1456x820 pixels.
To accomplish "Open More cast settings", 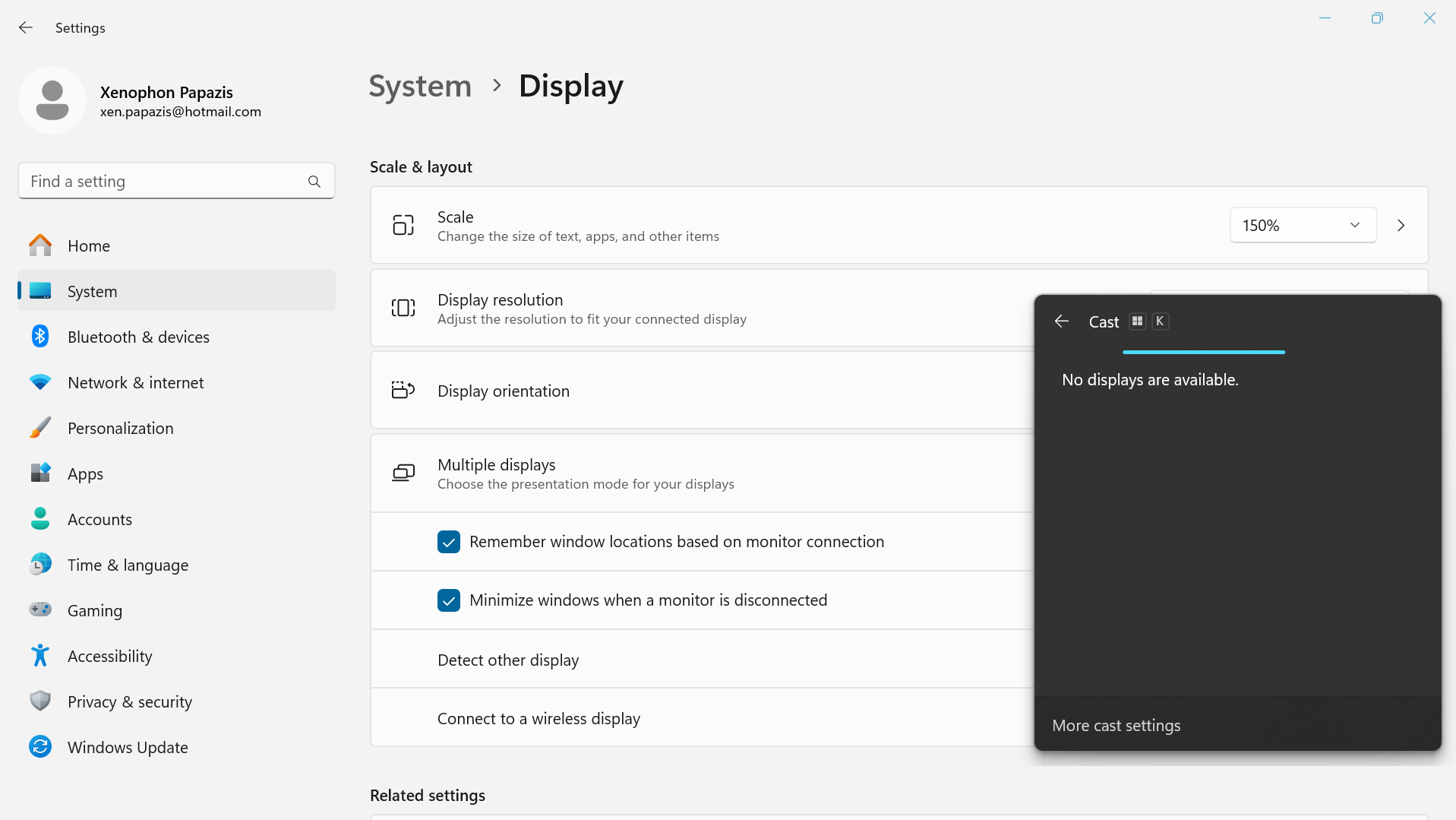I will click(1116, 726).
